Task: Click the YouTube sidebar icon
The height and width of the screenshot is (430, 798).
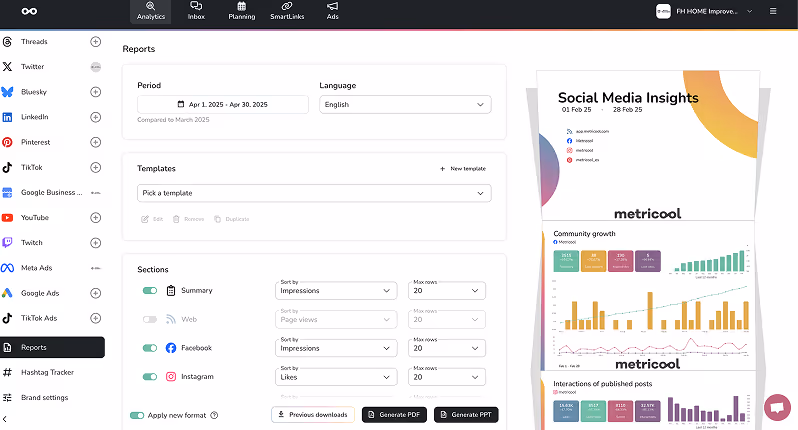Action: click(x=7, y=218)
